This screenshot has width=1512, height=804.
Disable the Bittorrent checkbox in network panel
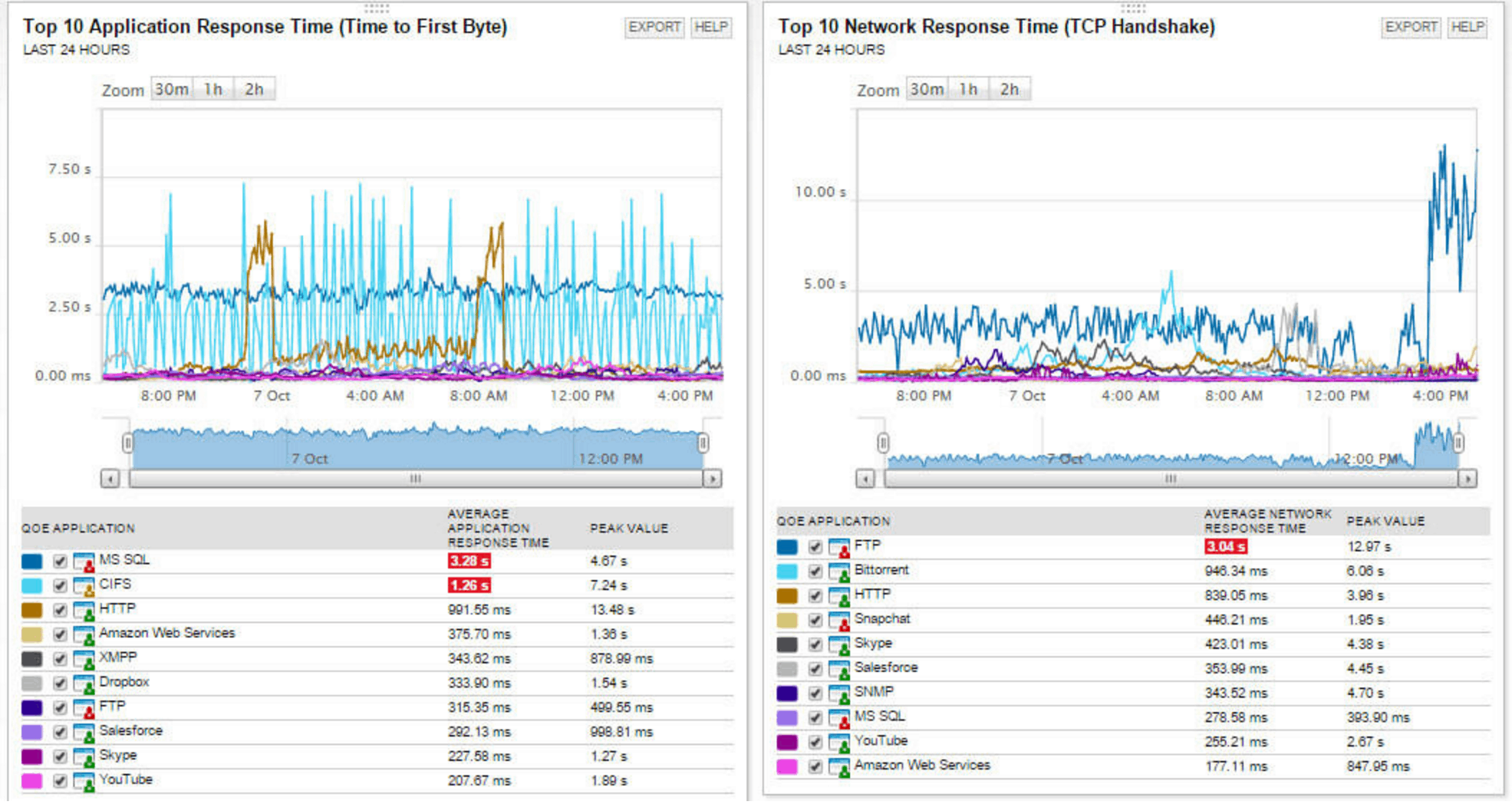click(815, 570)
